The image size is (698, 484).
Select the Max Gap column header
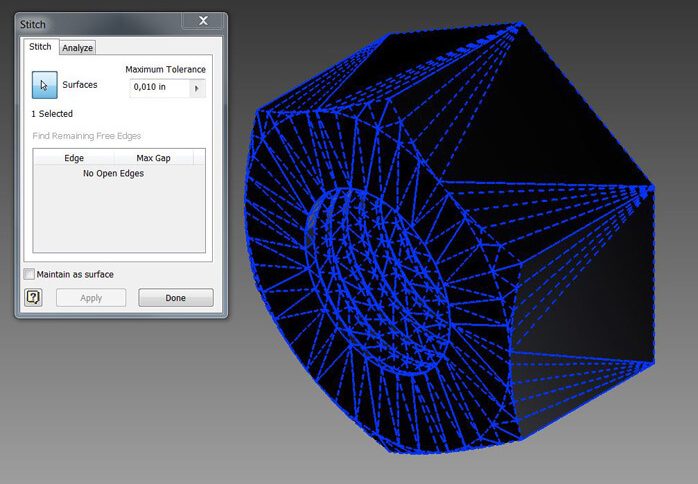point(154,158)
